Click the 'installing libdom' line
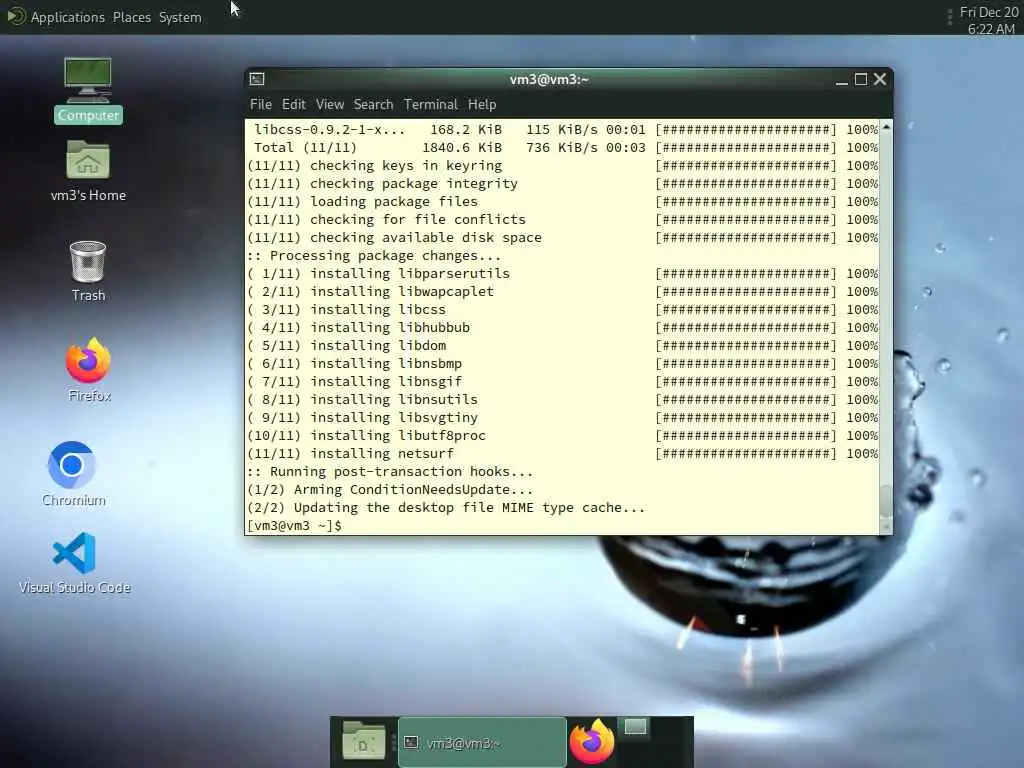 click(562, 345)
